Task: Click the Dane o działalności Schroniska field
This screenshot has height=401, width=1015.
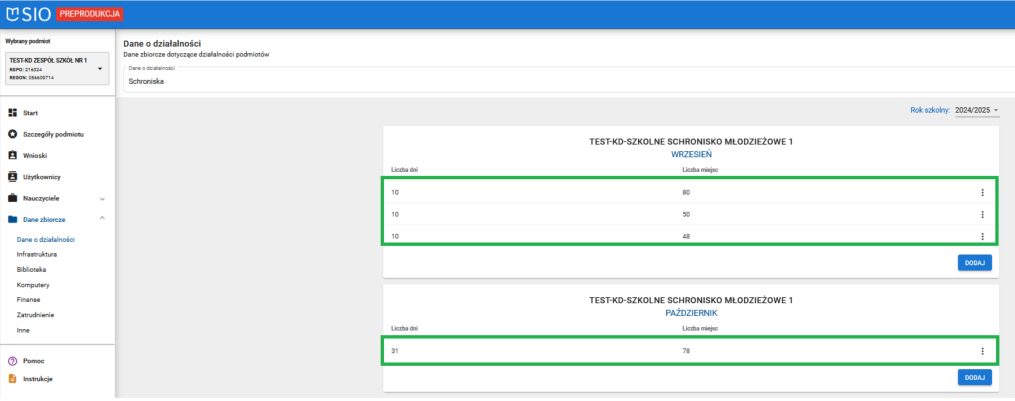Action: (560, 81)
